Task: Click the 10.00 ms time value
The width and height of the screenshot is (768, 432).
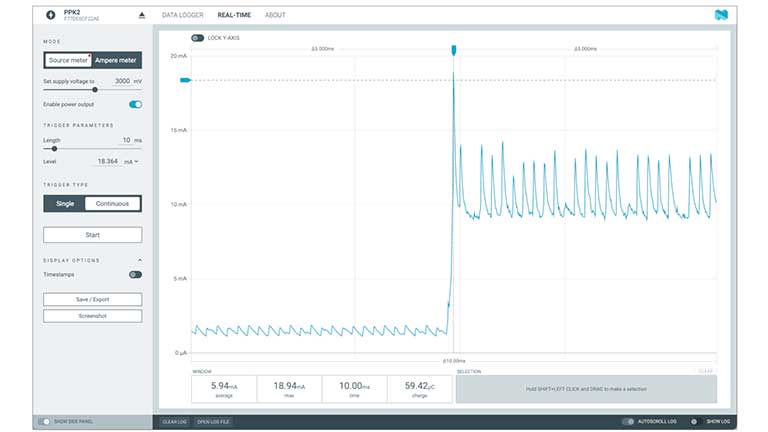Action: click(354, 389)
